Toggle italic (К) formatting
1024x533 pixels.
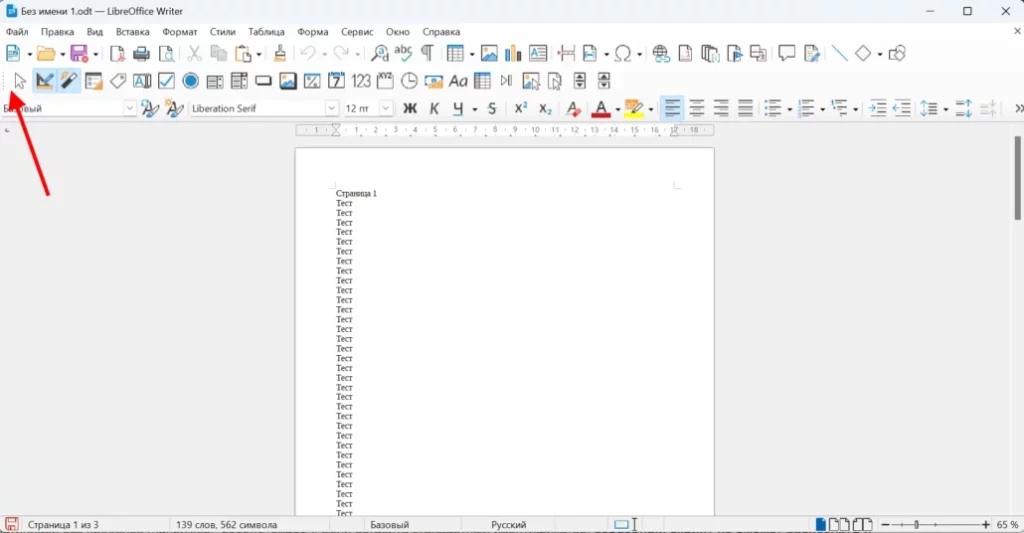(434, 108)
